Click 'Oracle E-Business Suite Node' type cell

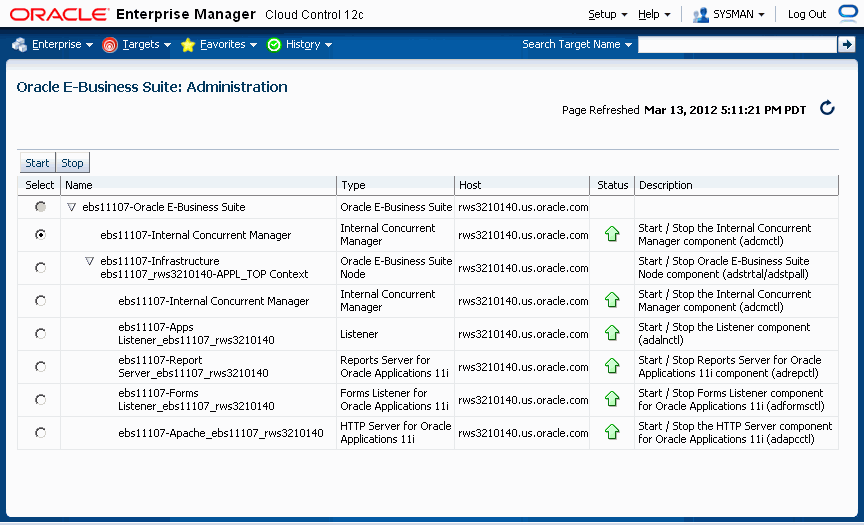click(396, 267)
